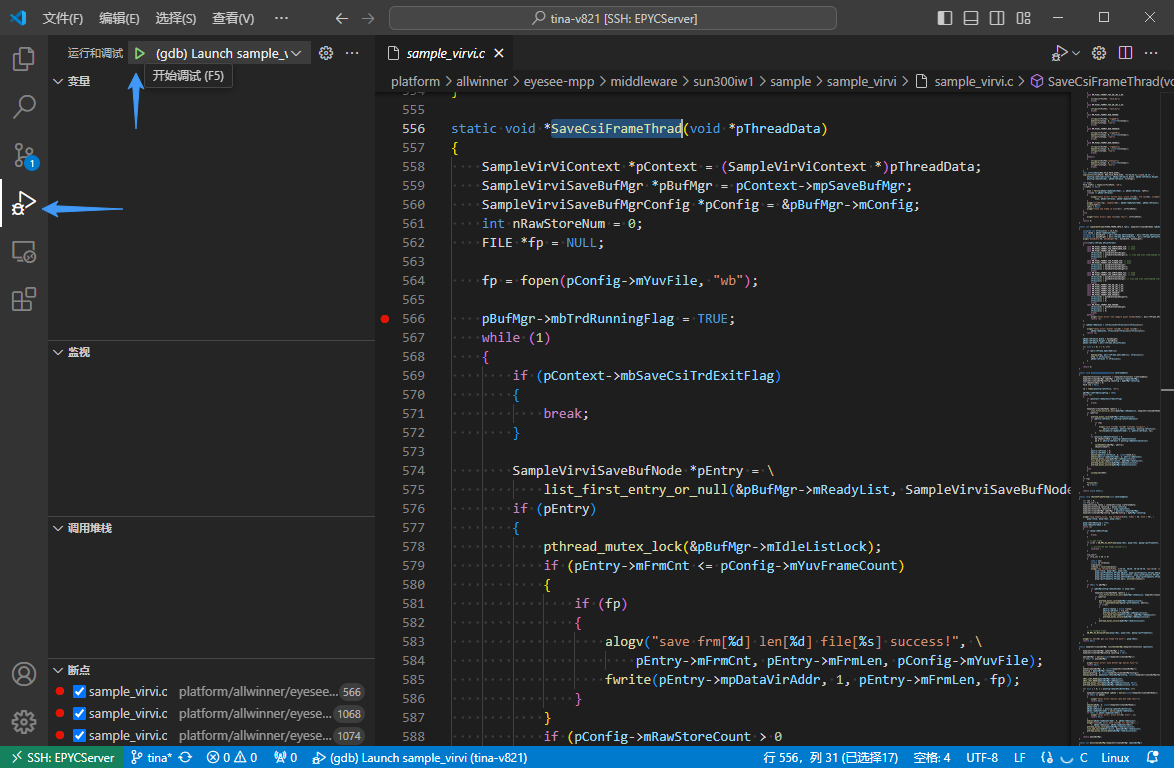Open the 文件(F) menu
The width and height of the screenshot is (1174, 768).
(63, 18)
